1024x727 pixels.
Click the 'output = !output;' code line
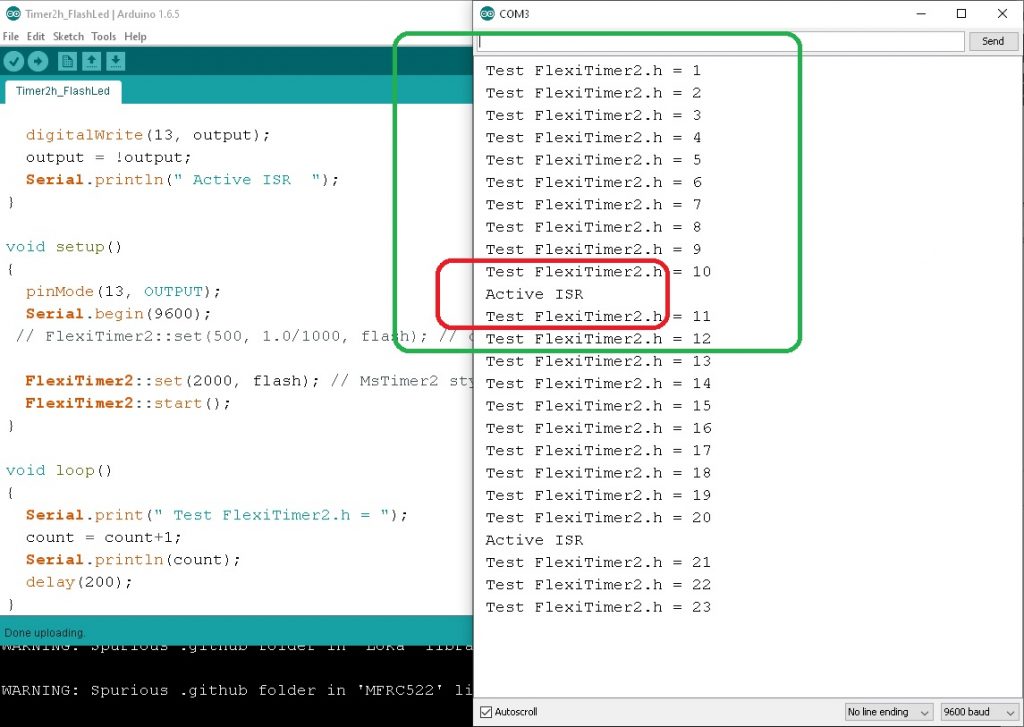click(x=108, y=157)
